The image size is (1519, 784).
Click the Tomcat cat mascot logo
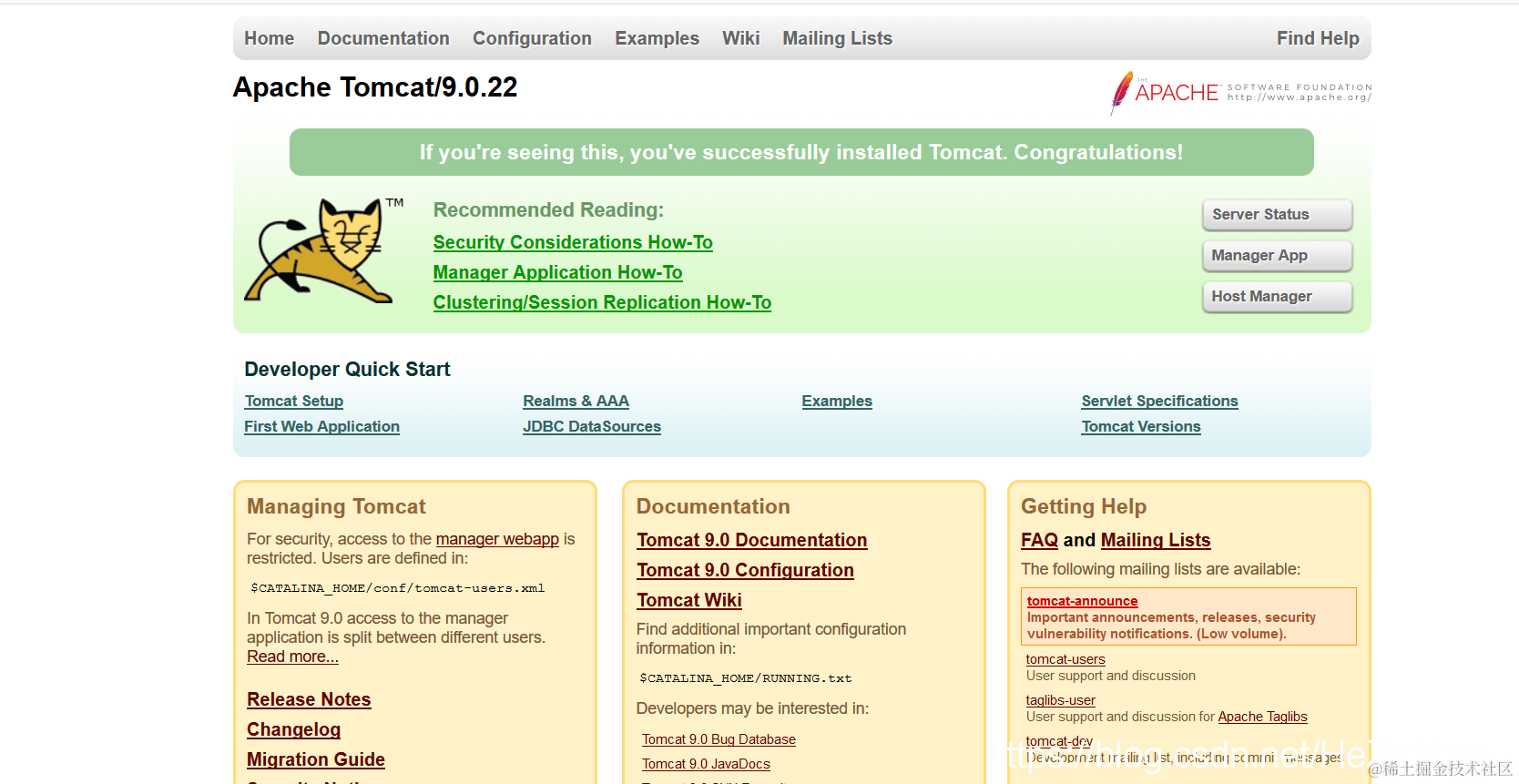pyautogui.click(x=324, y=250)
